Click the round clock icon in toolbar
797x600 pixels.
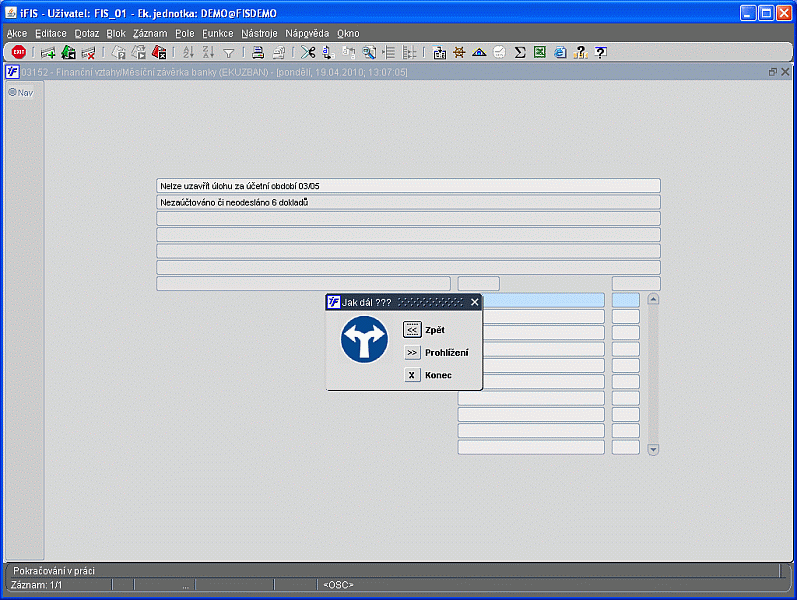click(500, 52)
